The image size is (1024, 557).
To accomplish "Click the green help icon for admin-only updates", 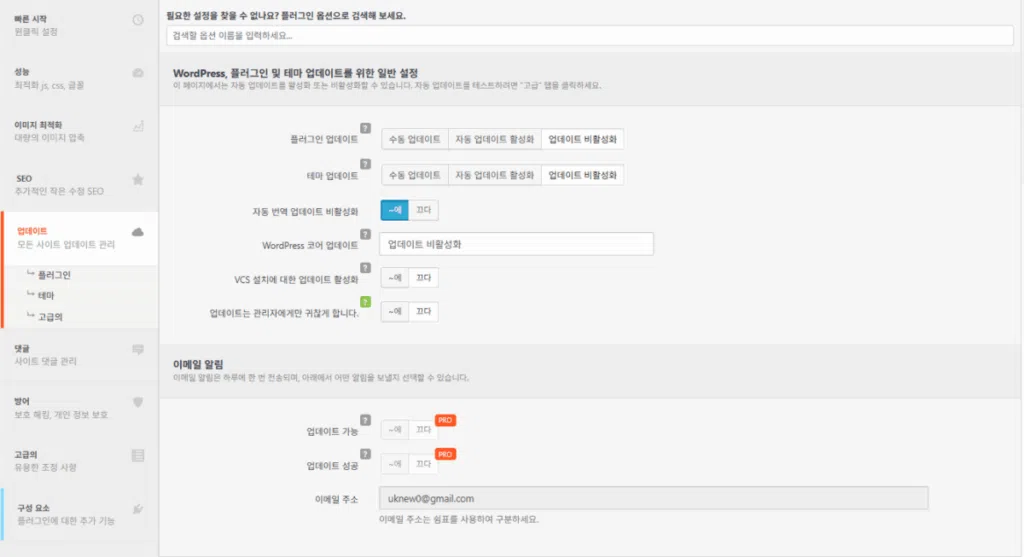I will (365, 302).
